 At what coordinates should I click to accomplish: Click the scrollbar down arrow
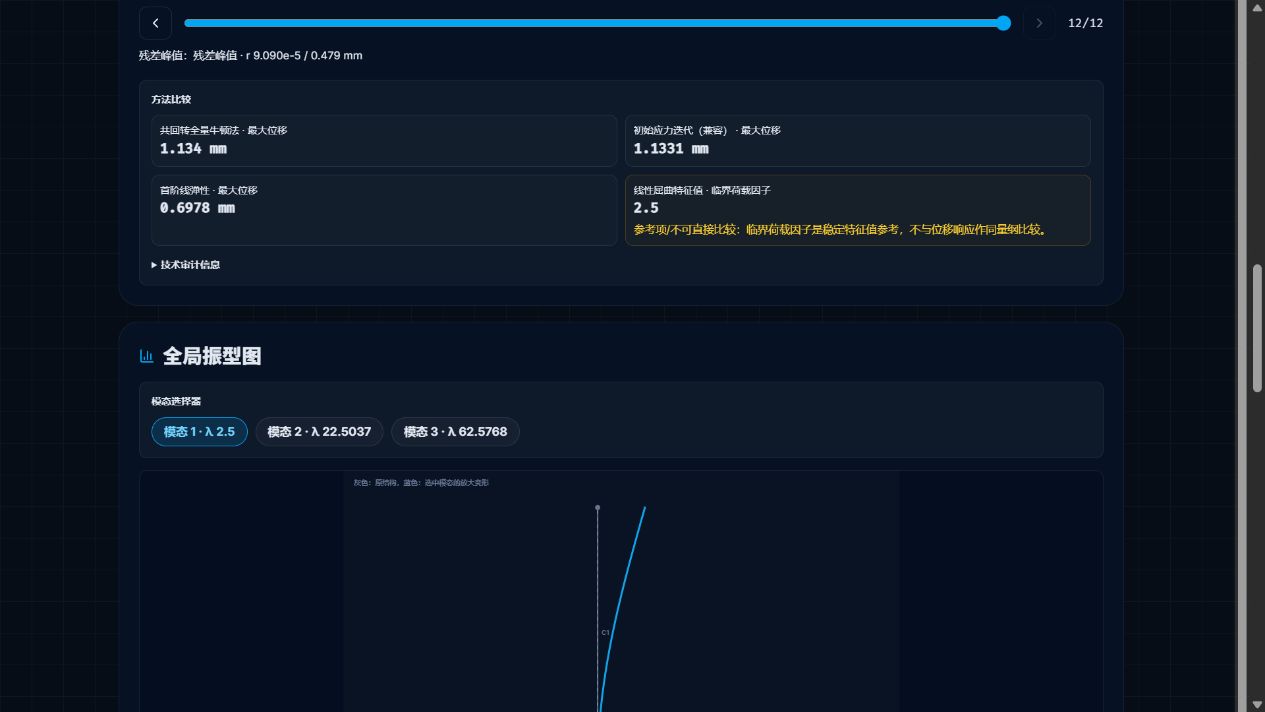[x=1257, y=705]
